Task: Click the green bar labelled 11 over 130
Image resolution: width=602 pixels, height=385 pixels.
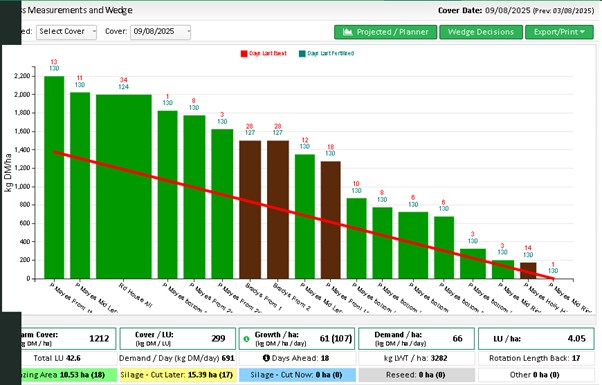Action: [x=80, y=185]
